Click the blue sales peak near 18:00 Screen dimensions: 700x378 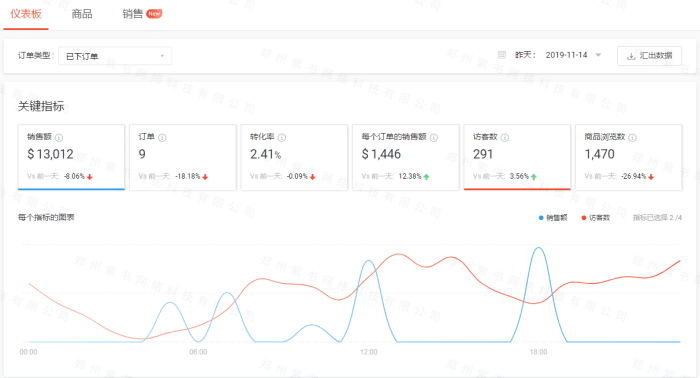coord(539,248)
